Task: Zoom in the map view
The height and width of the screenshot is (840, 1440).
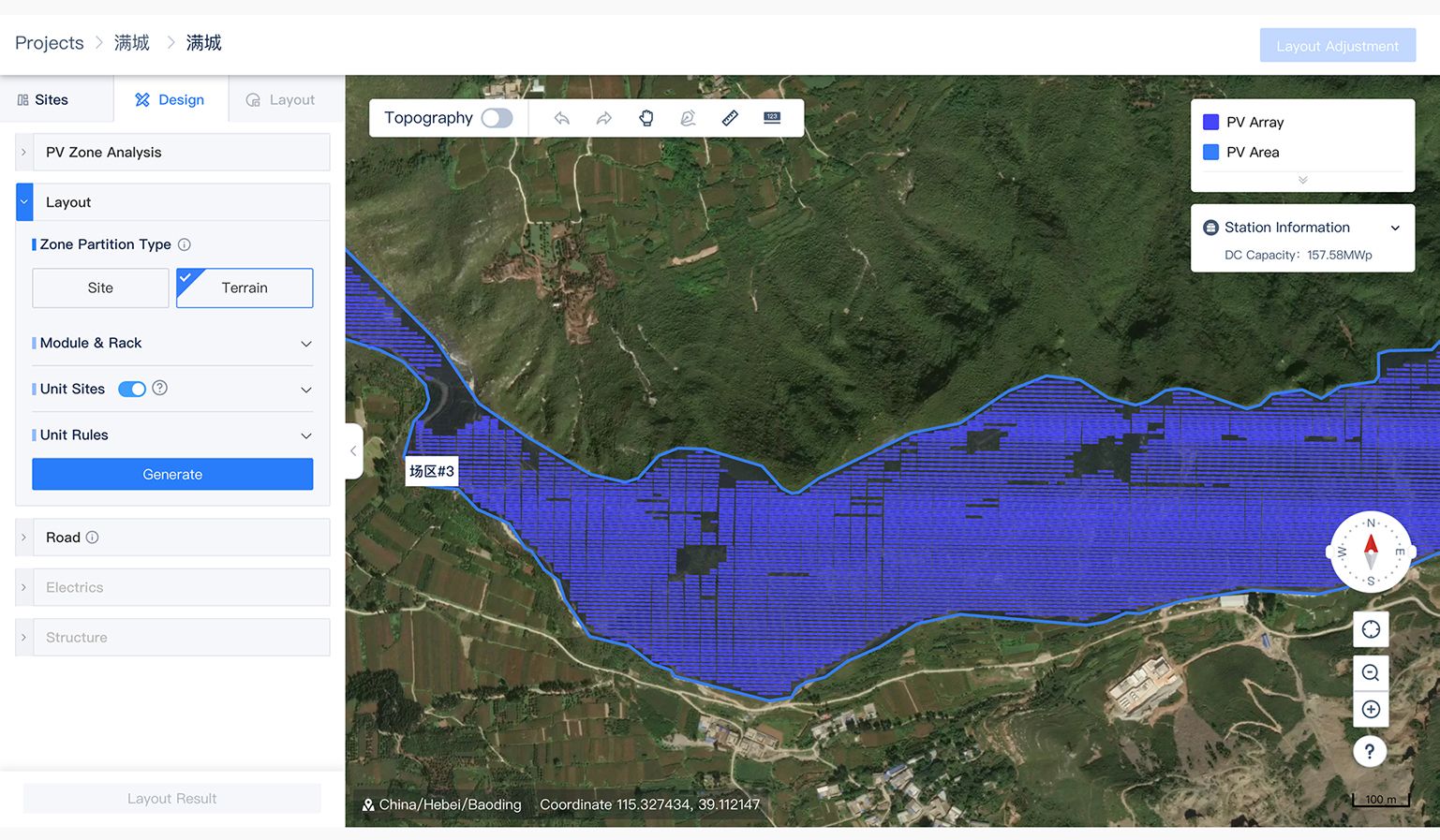Action: (1370, 710)
